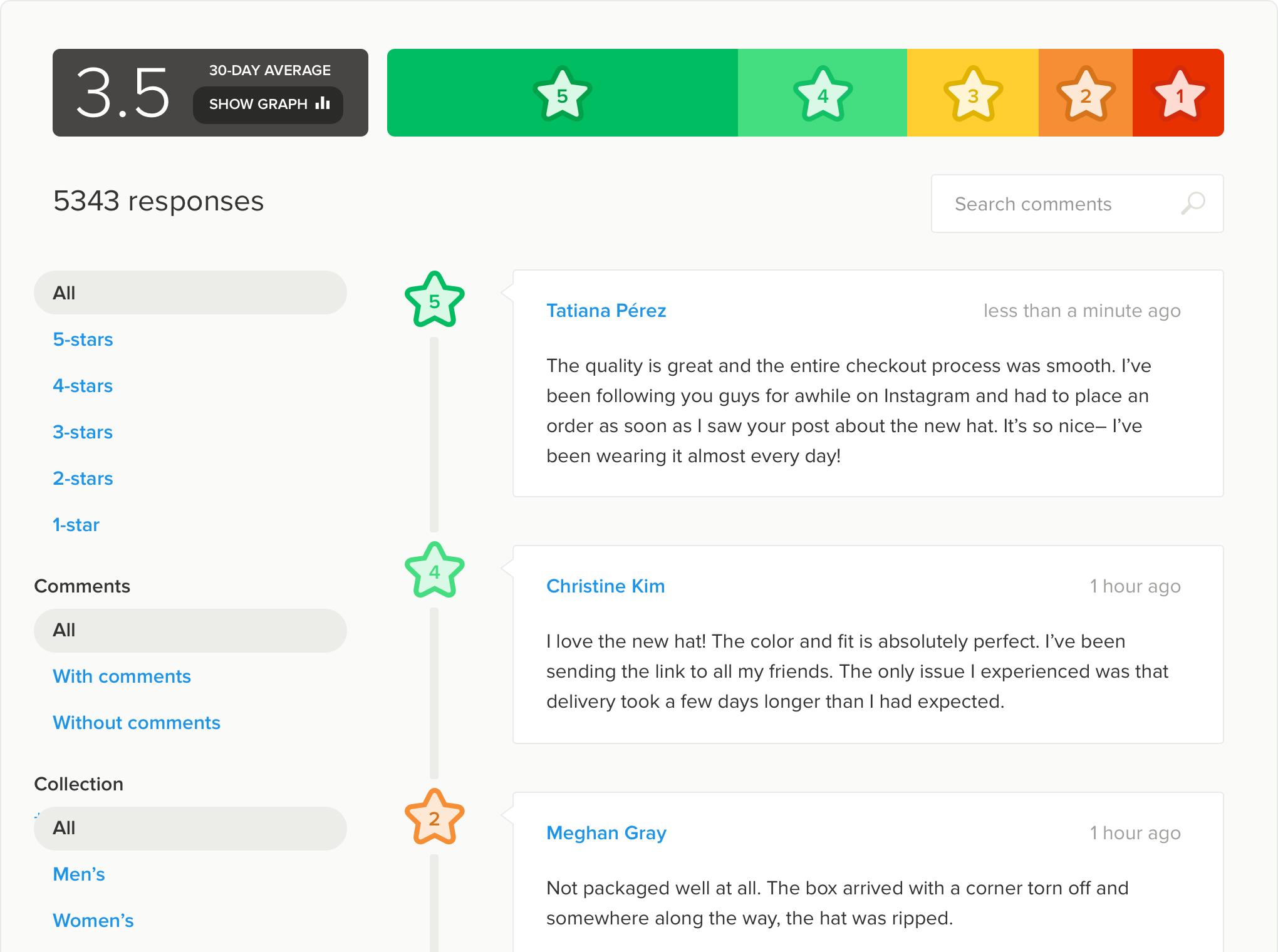Filter by Men's collection

tap(79, 874)
